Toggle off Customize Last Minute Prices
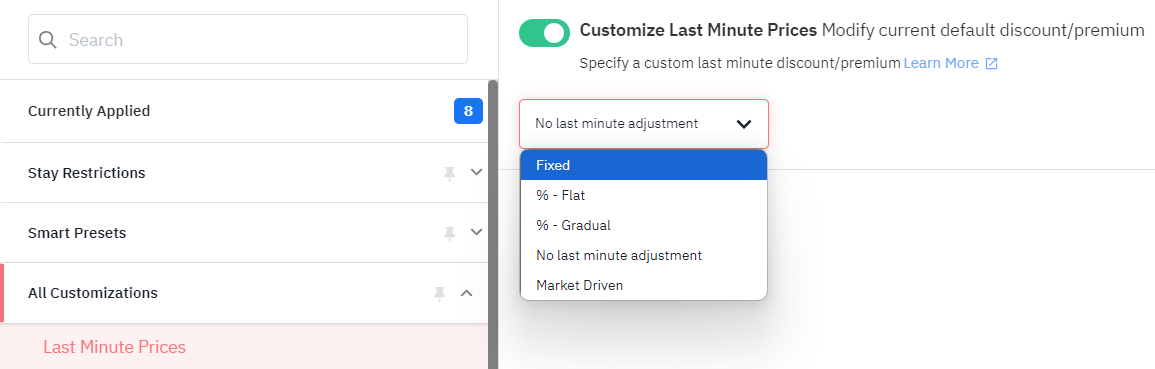This screenshot has height=369, width=1155. click(x=544, y=32)
